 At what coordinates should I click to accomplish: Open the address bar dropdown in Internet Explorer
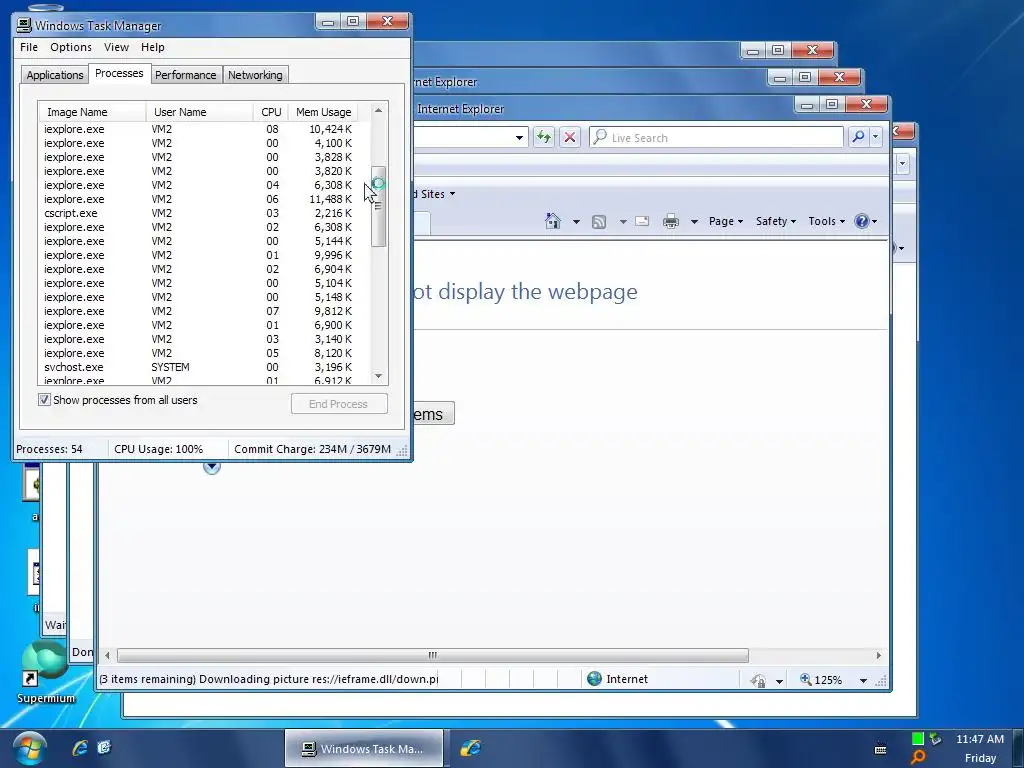(519, 138)
